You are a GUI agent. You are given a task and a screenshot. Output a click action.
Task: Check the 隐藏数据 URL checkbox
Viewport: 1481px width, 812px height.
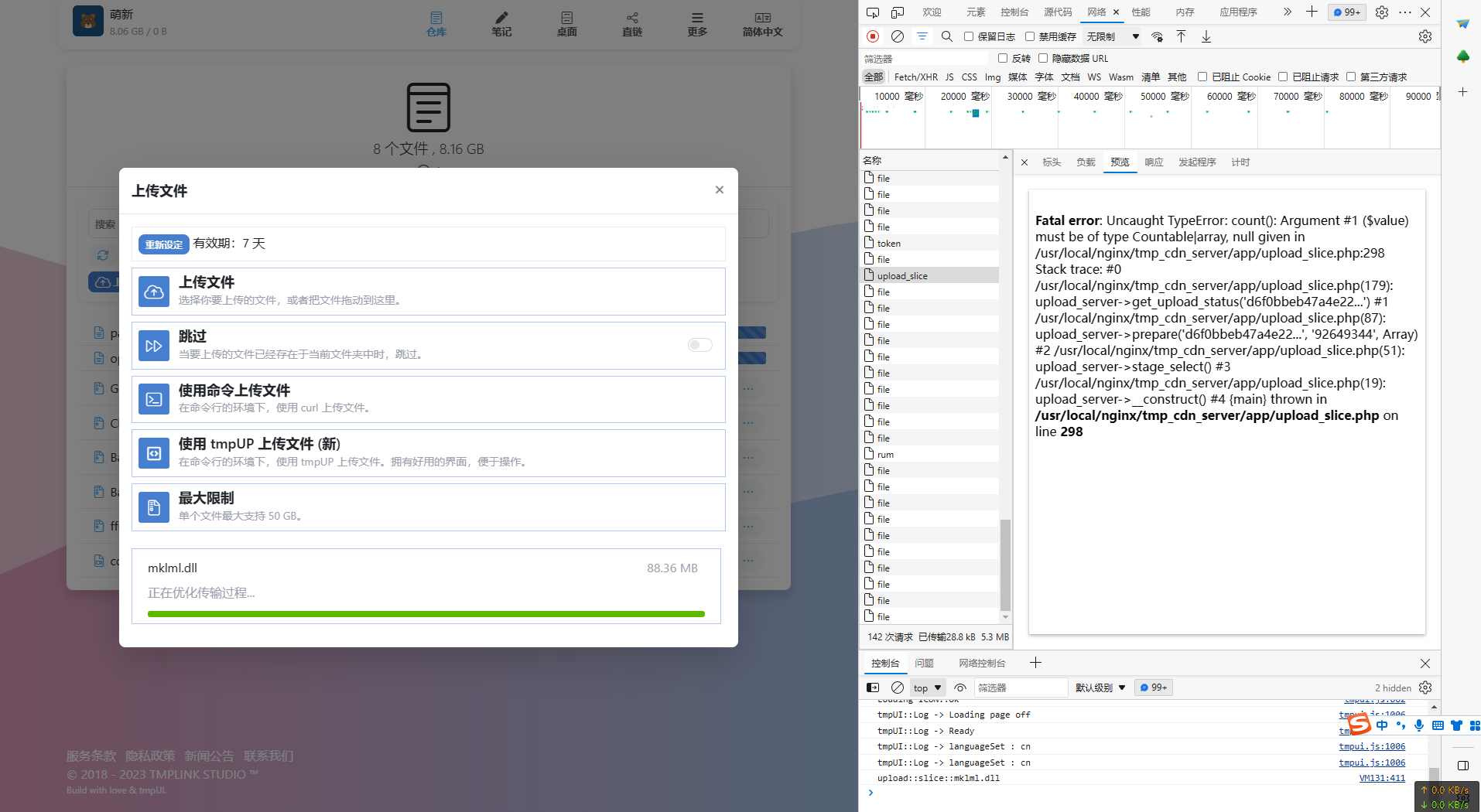tap(1043, 58)
